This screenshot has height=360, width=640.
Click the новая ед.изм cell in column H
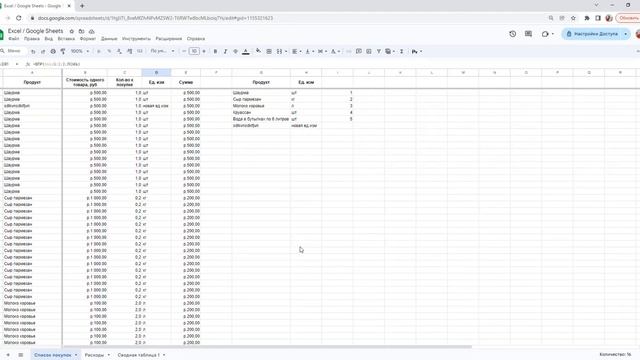pyautogui.click(x=306, y=126)
